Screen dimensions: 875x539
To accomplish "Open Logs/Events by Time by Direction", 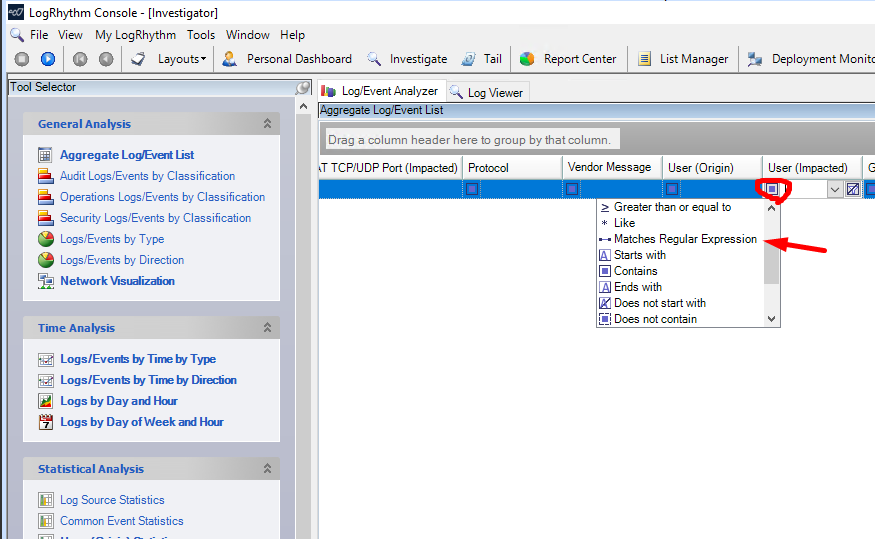I will pos(148,380).
